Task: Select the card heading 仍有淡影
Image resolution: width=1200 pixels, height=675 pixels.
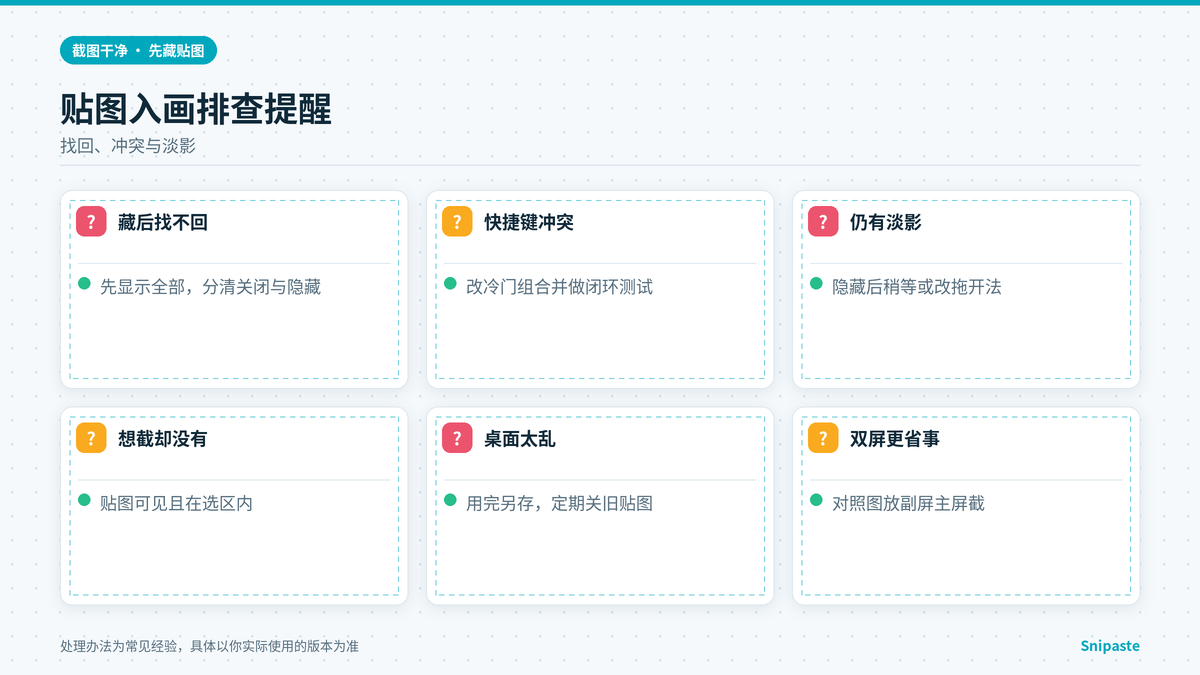Action: (886, 222)
